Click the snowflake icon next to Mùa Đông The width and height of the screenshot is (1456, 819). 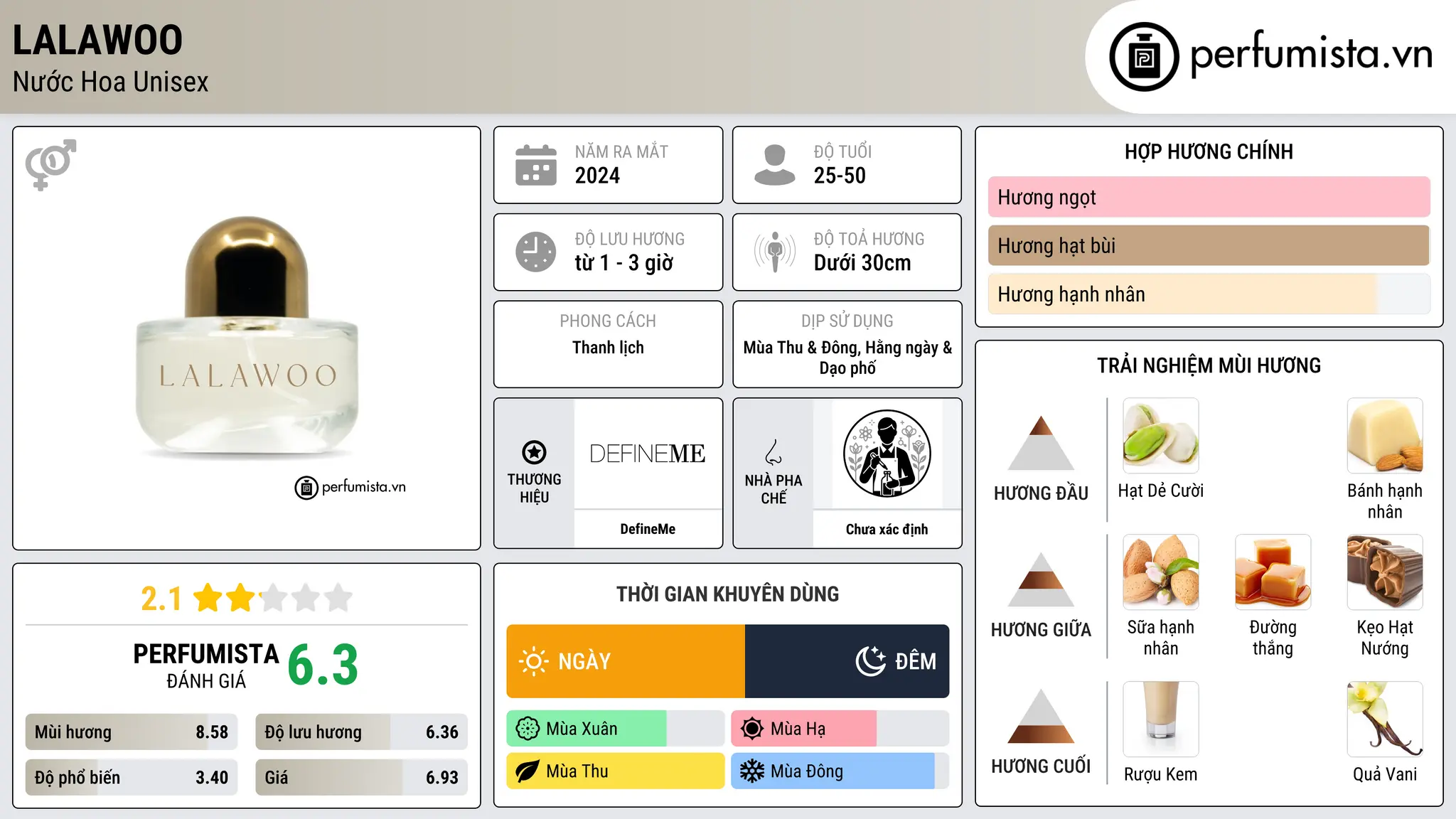point(752,771)
